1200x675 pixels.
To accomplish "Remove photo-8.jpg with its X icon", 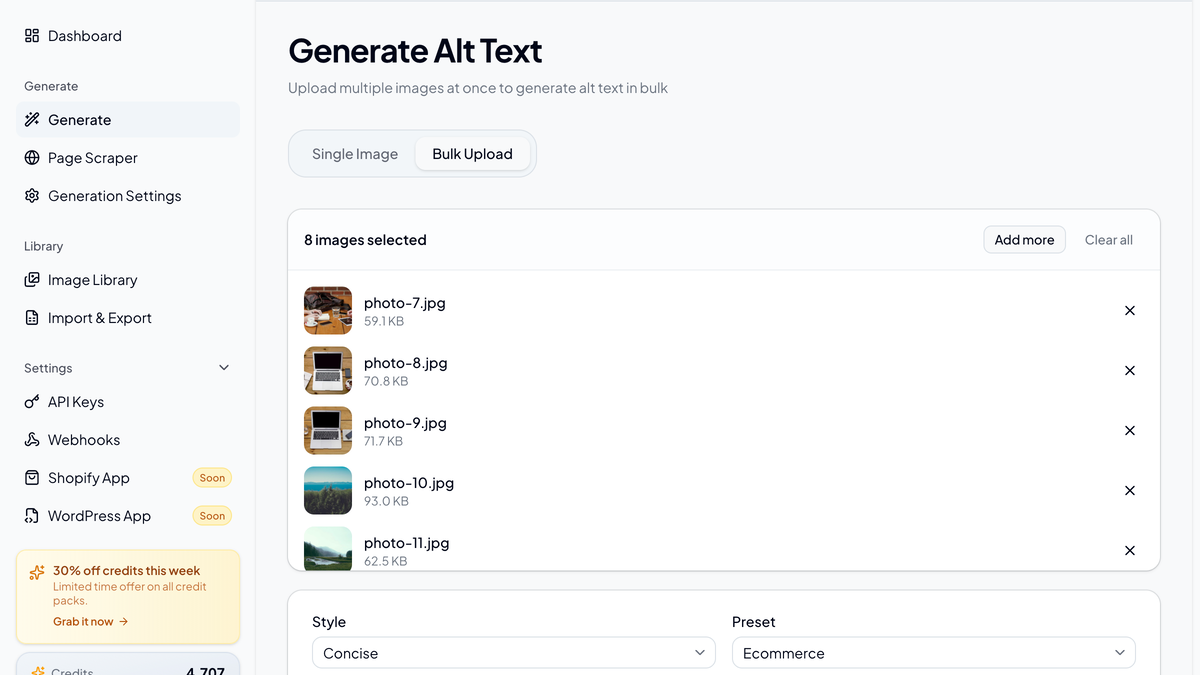I will (1130, 371).
